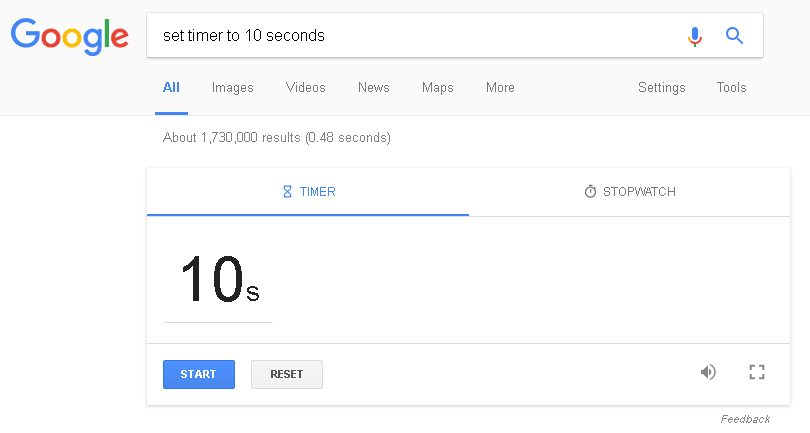This screenshot has width=810, height=433.
Task: Select the Timer tab label
Action: coord(318,192)
